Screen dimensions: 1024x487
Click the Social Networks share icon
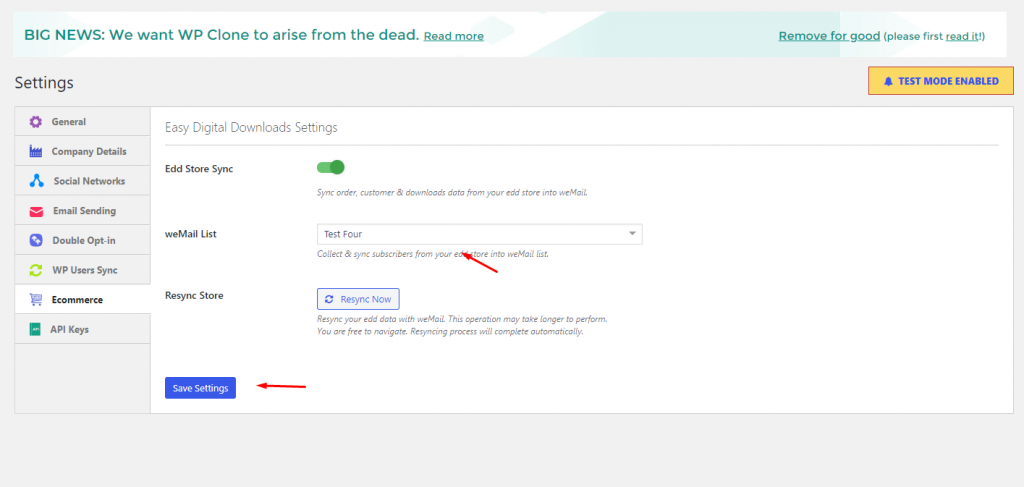[37, 181]
